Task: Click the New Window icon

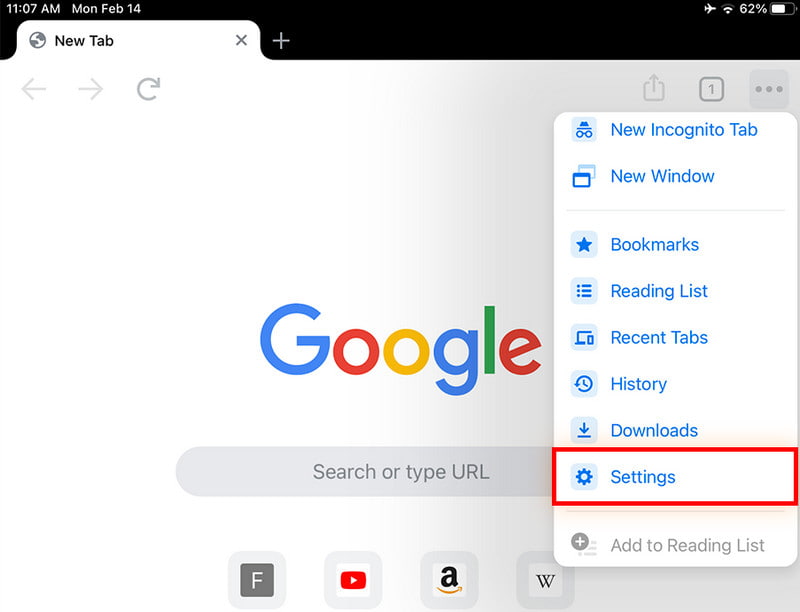Action: coord(584,176)
